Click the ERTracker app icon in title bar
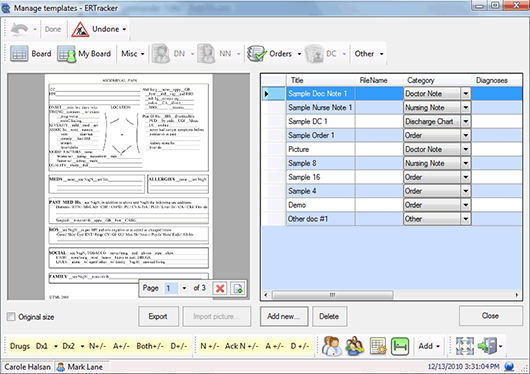This screenshot has width=530, height=374. click(x=6, y=7)
